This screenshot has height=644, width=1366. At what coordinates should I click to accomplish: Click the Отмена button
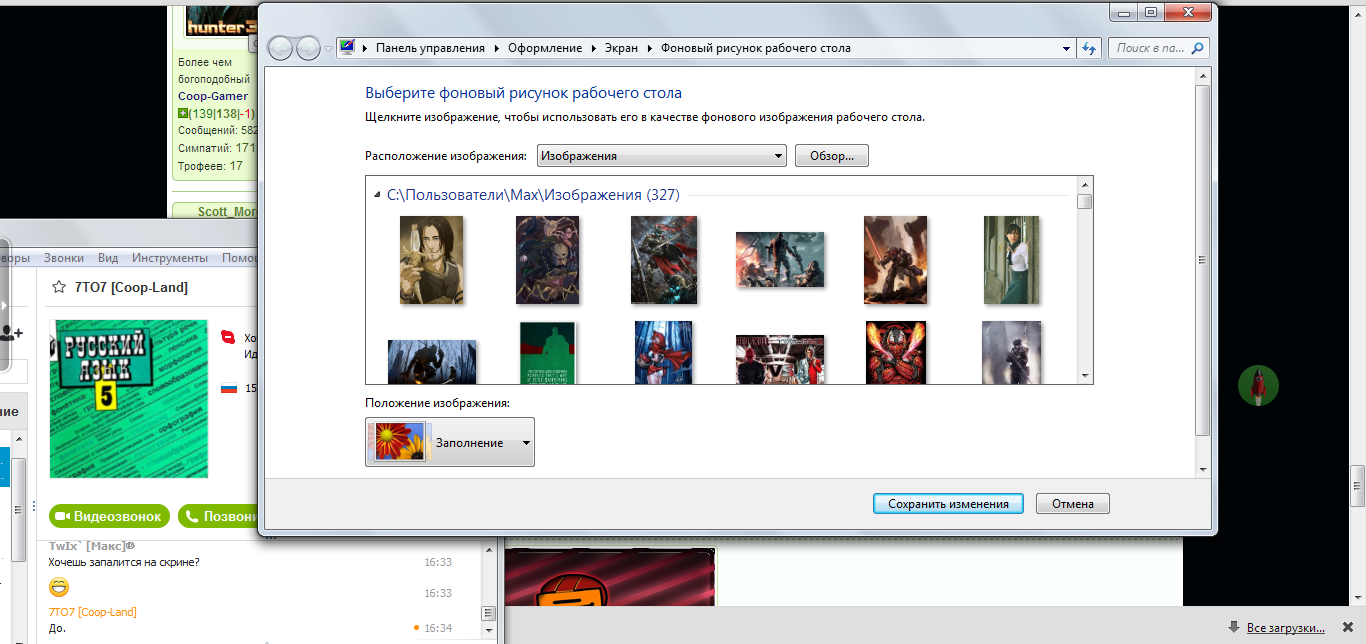click(1073, 504)
